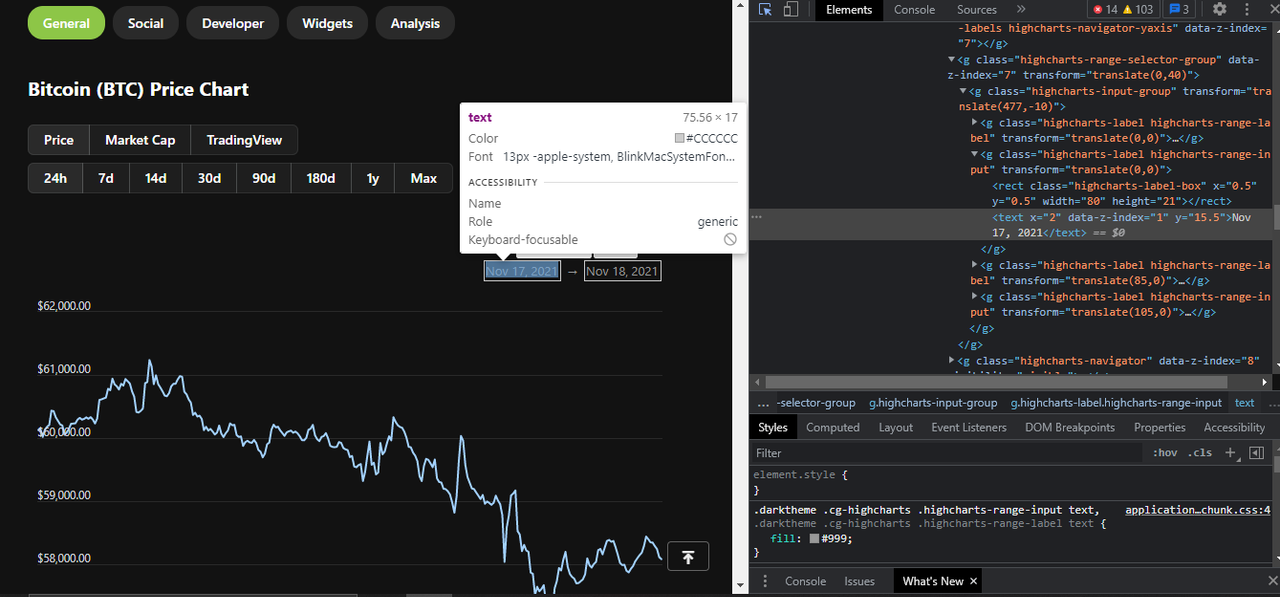Select the Developer page tab

233,23
